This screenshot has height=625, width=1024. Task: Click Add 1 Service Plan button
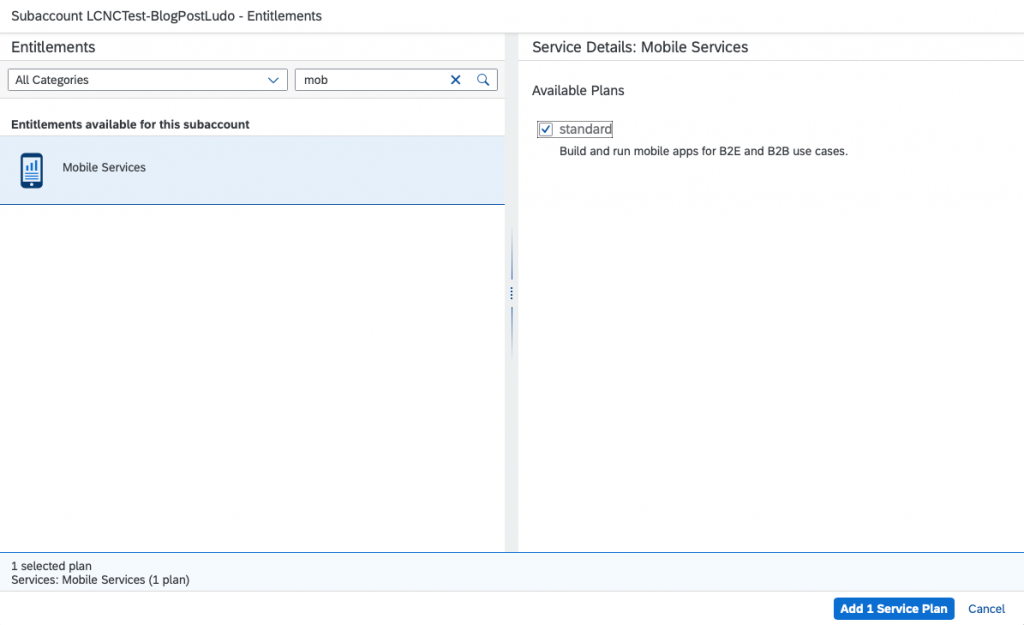tap(893, 609)
